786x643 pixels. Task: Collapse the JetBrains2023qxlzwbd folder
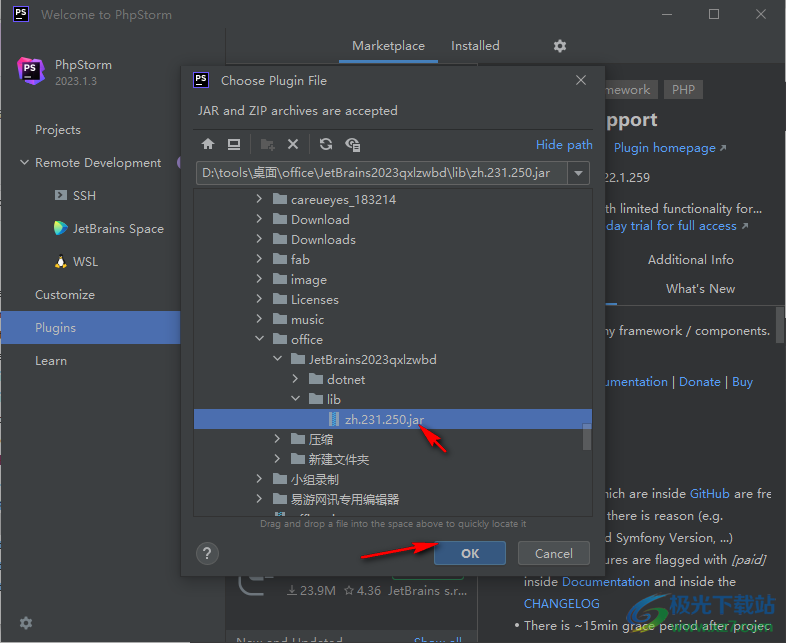pos(277,359)
